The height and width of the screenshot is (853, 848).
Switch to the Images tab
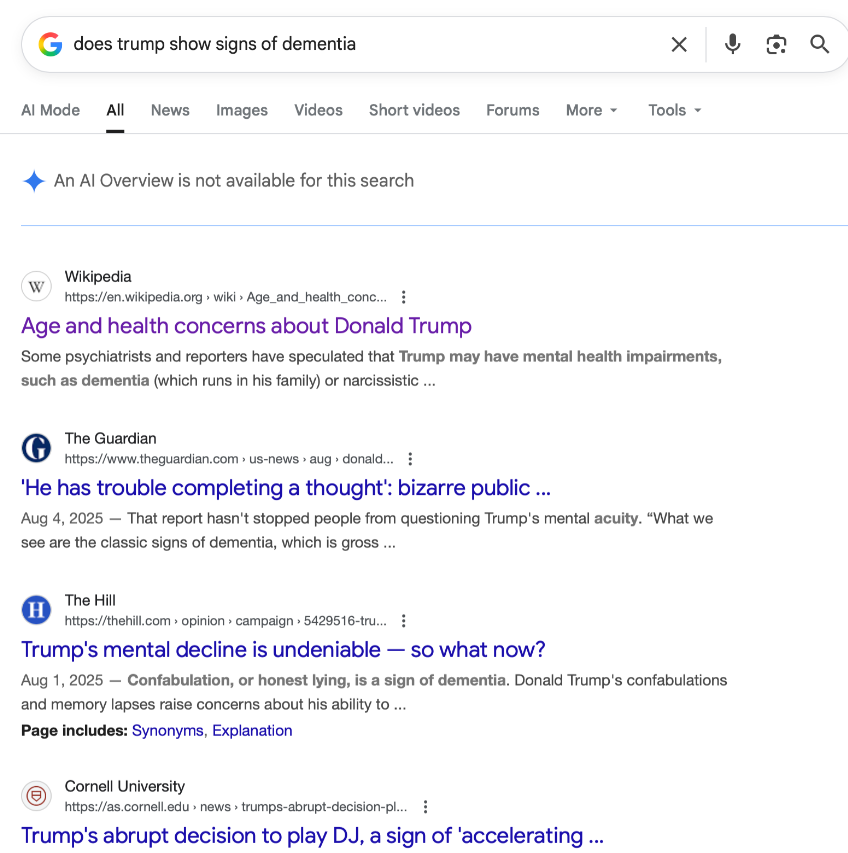242,110
